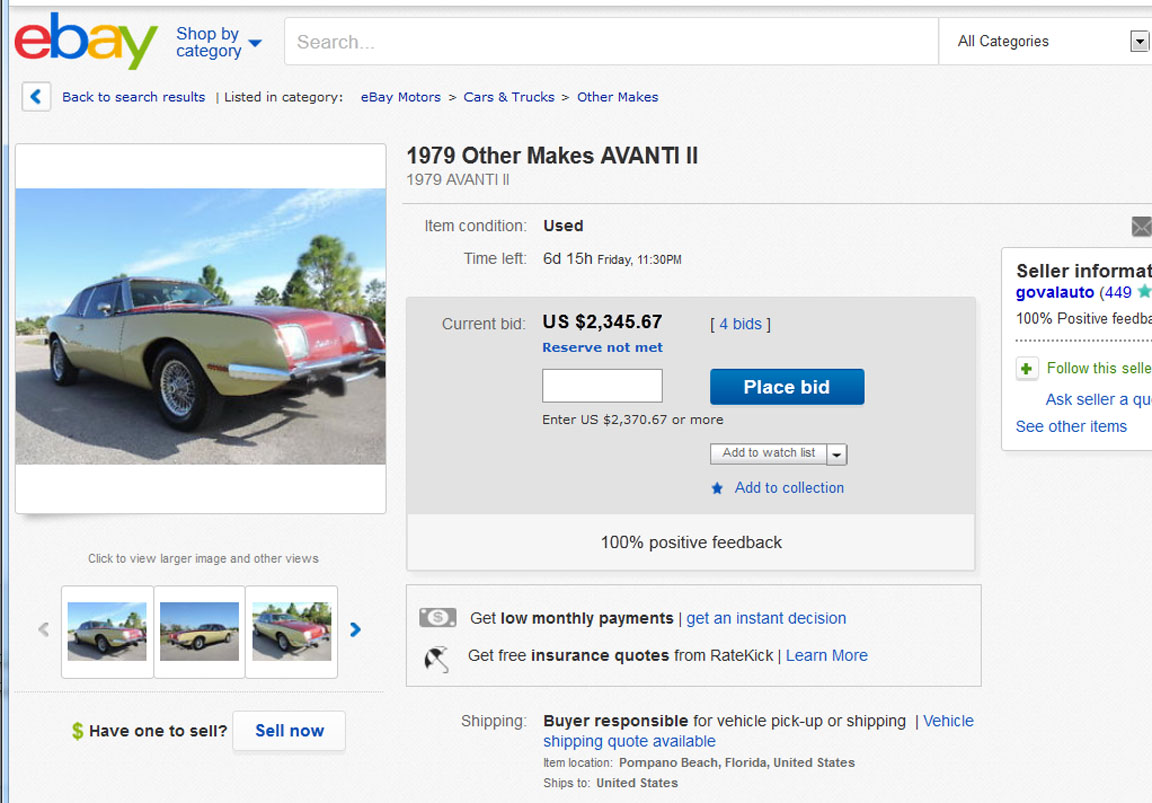
Task: Click the back arrow icon
Action: [36, 97]
